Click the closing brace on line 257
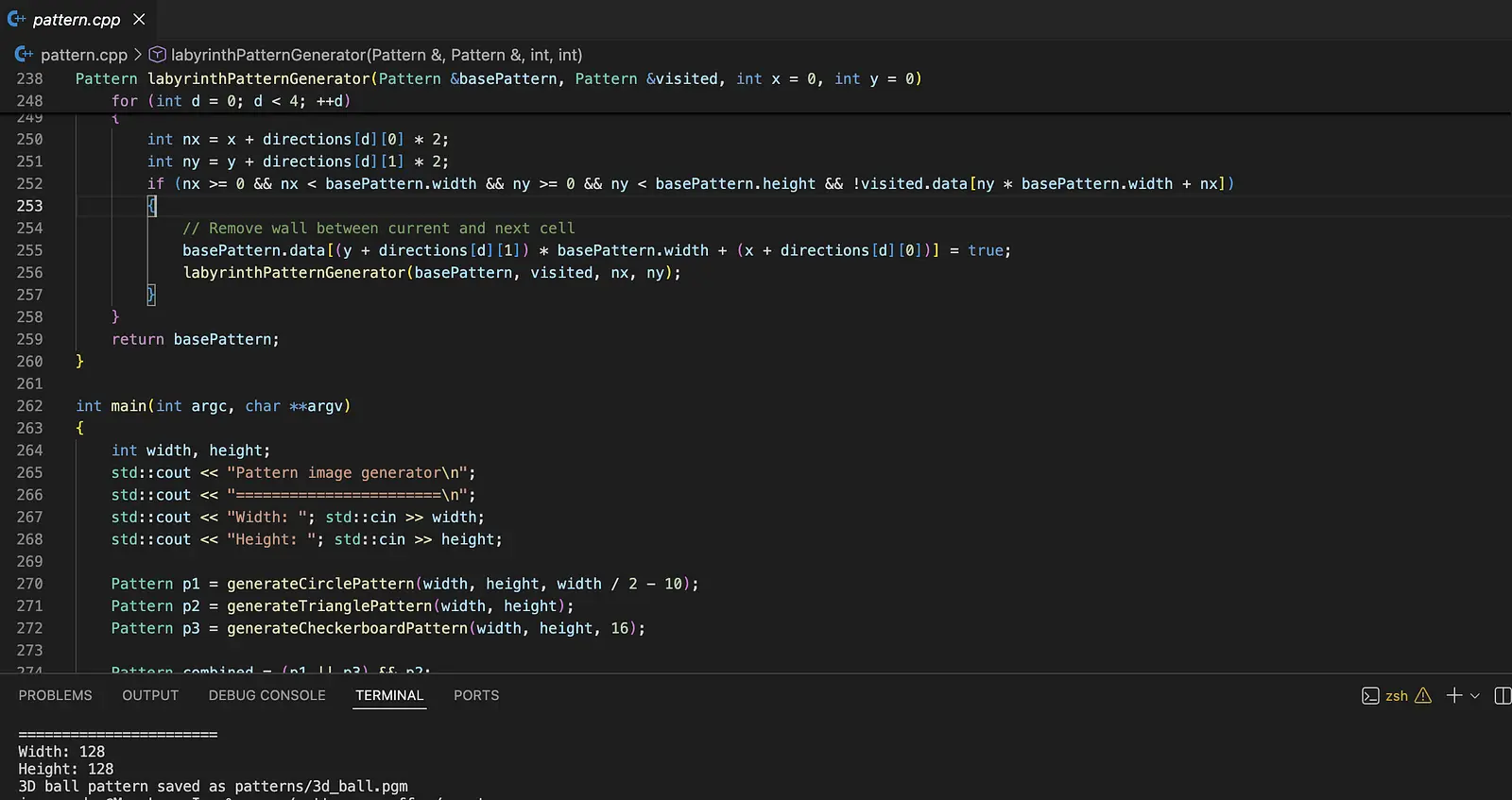The height and width of the screenshot is (800, 1512). pos(151,295)
